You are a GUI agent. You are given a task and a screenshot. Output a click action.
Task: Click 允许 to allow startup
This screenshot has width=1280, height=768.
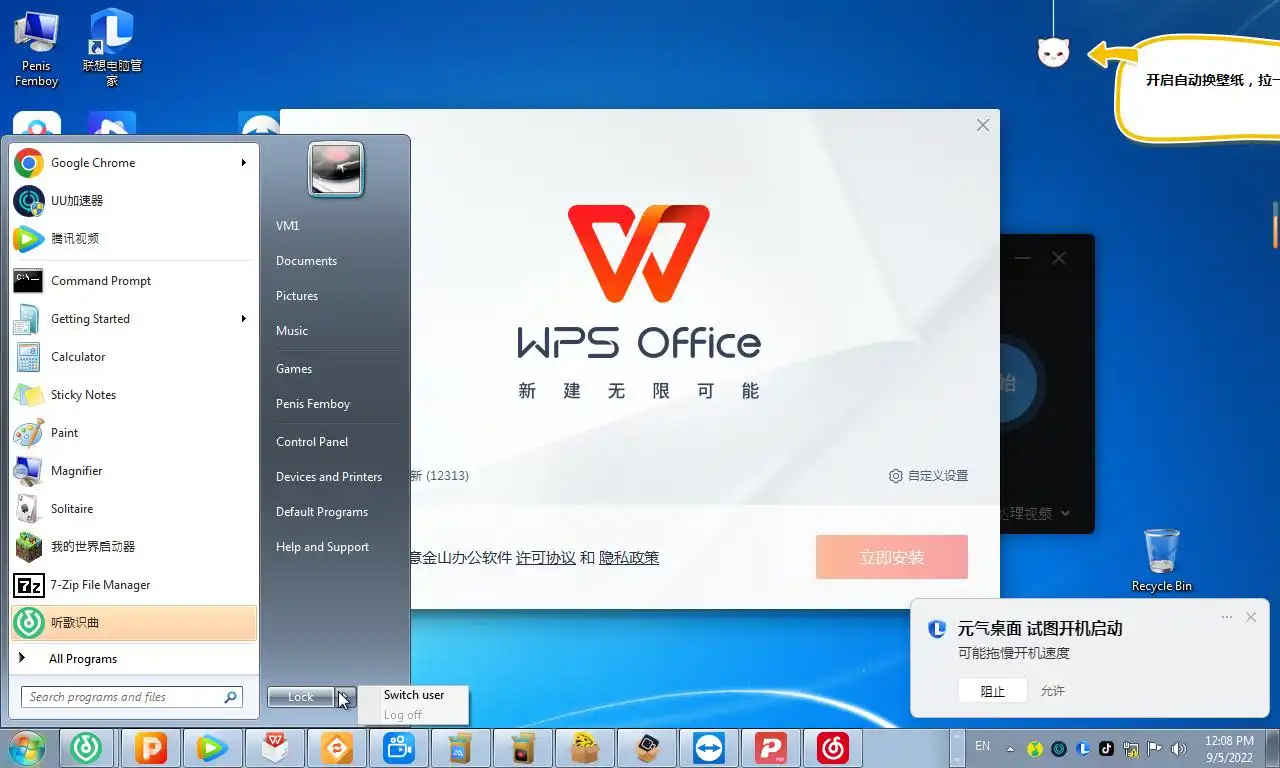coord(1053,691)
